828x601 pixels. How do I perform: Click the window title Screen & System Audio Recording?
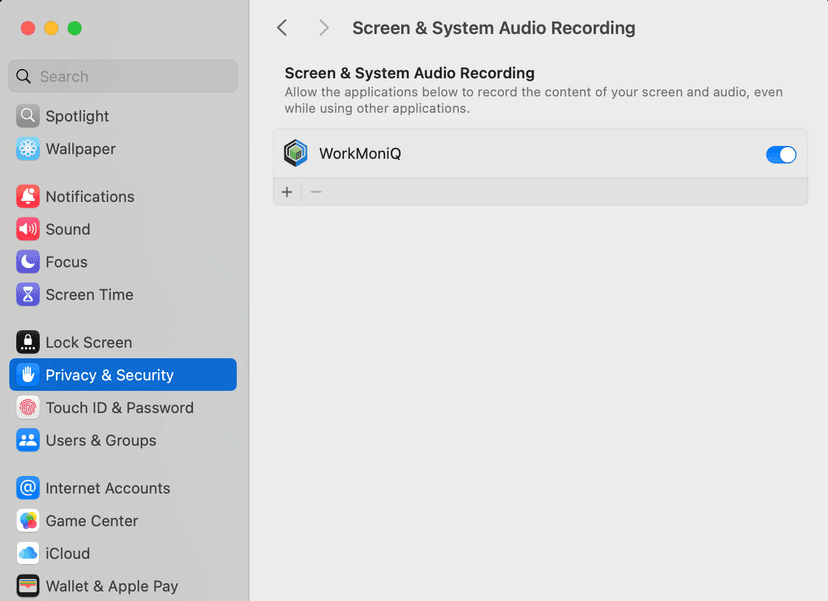(x=494, y=27)
